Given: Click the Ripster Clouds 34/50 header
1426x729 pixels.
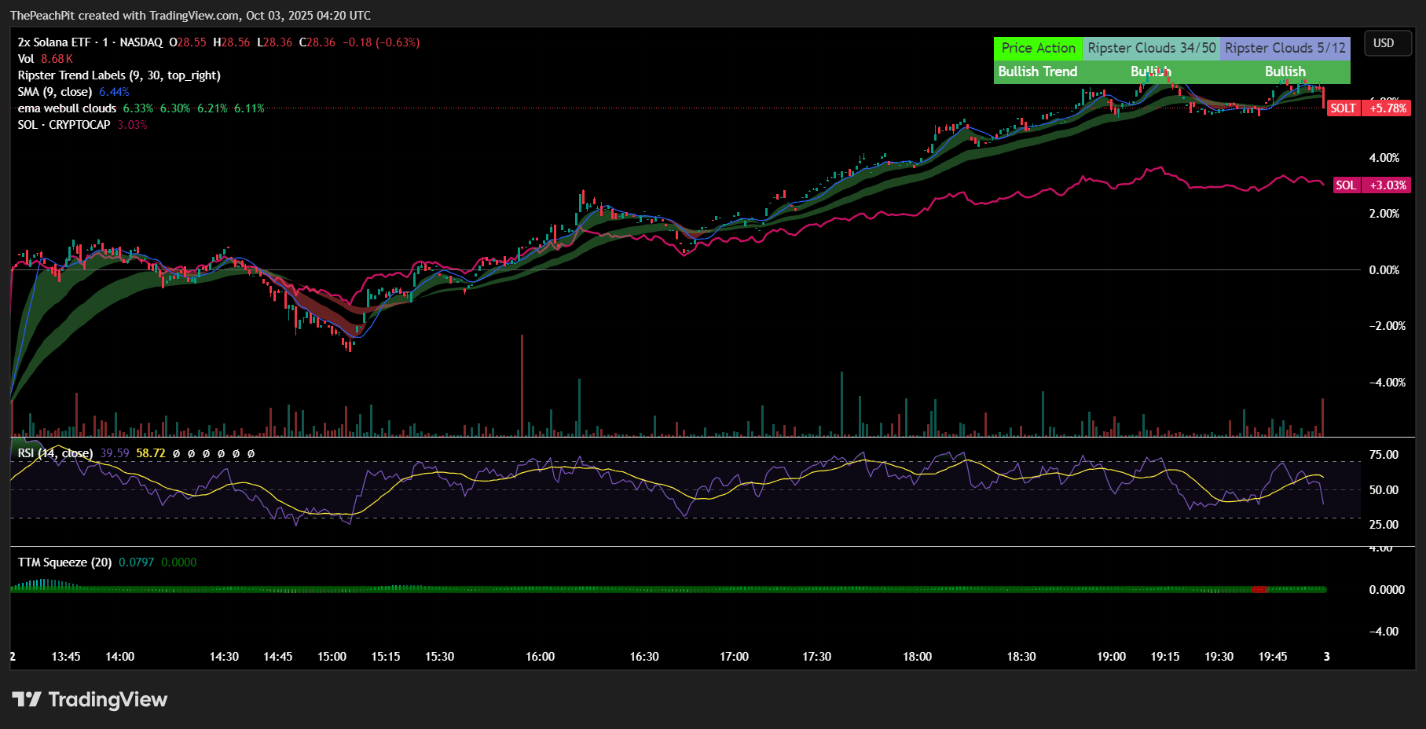Looking at the screenshot, I should tap(1151, 48).
